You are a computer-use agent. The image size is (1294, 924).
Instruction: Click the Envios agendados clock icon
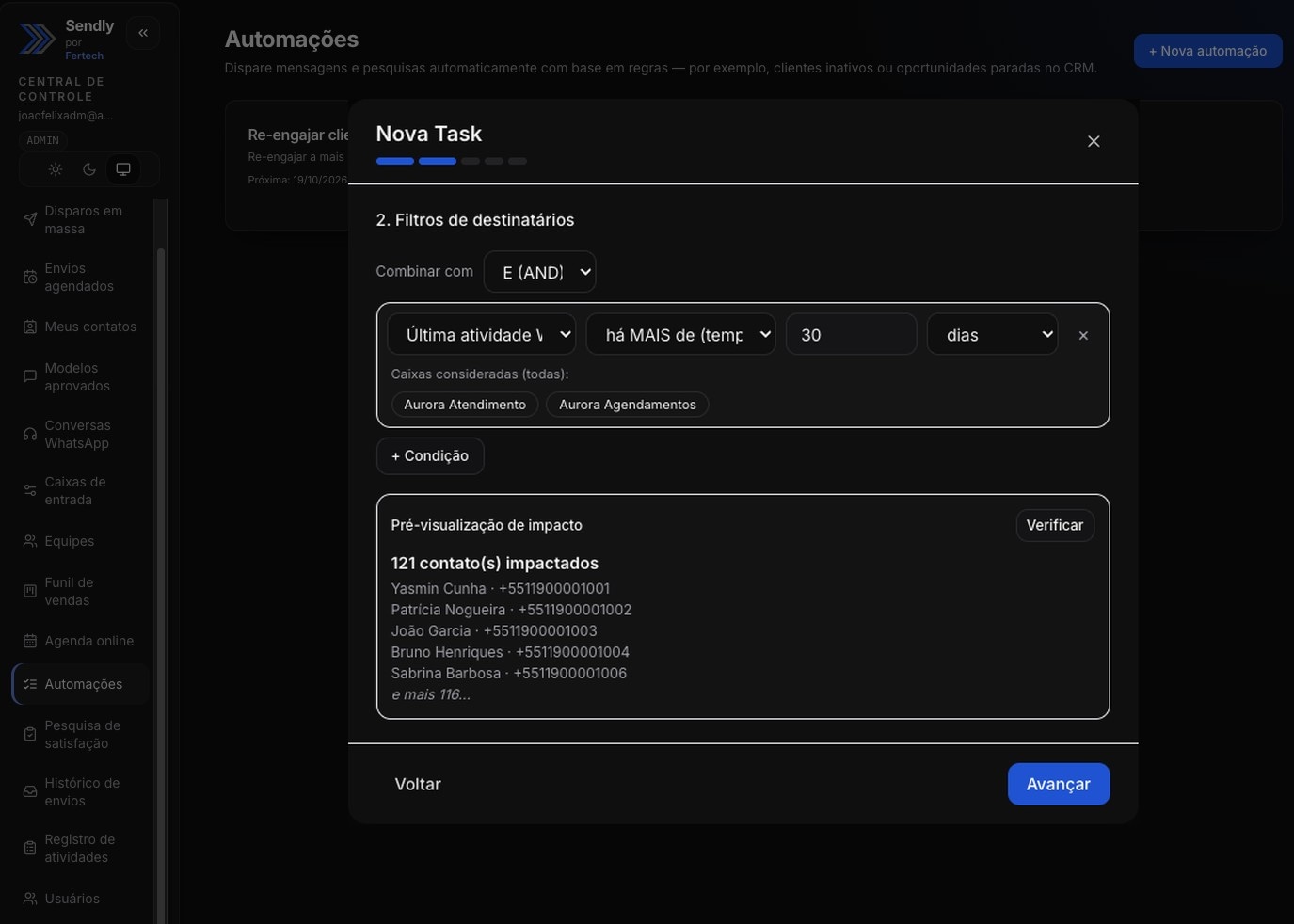click(30, 278)
